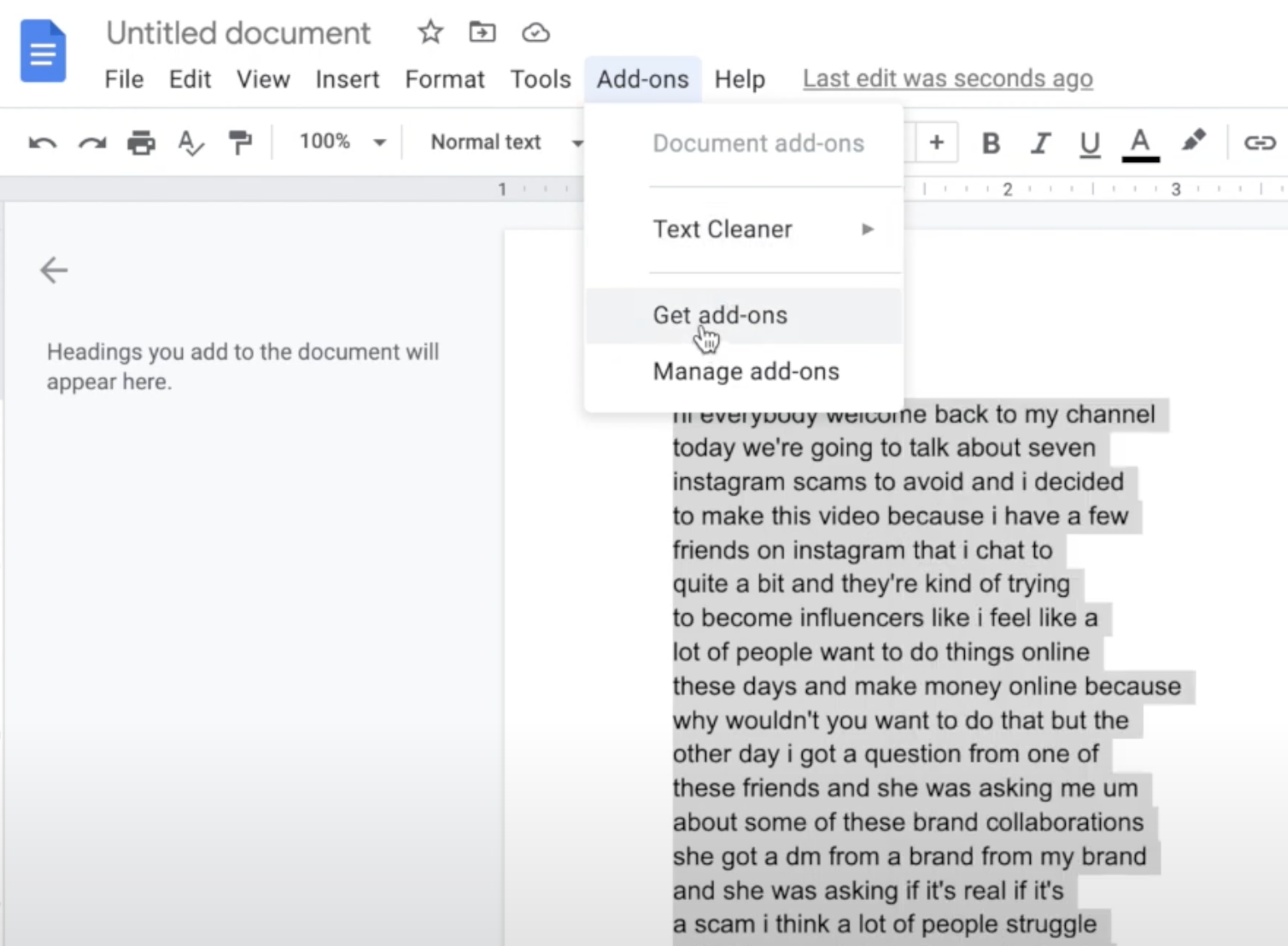Undo the last action
Screen dimensions: 1288x946
click(x=43, y=143)
